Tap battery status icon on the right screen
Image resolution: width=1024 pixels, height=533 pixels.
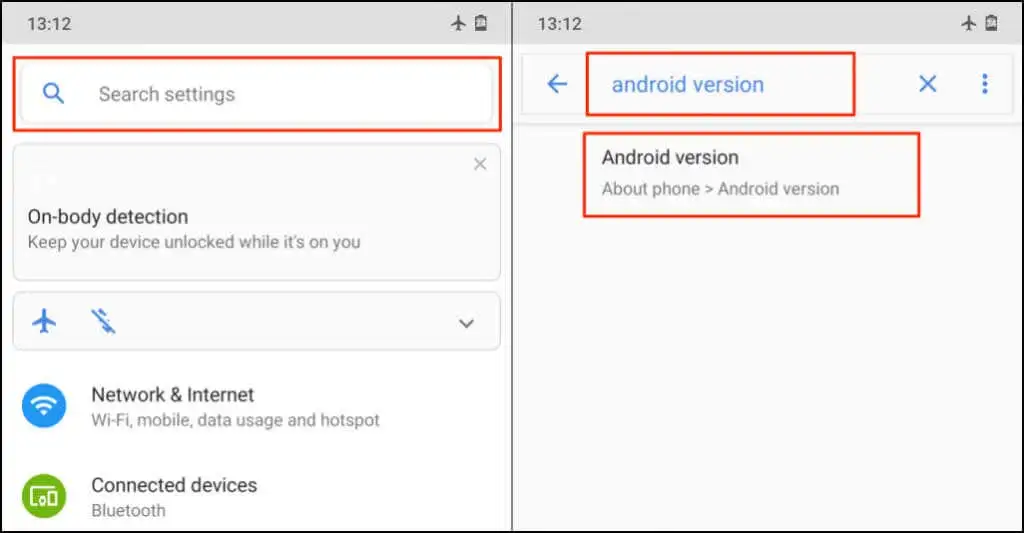coord(991,23)
